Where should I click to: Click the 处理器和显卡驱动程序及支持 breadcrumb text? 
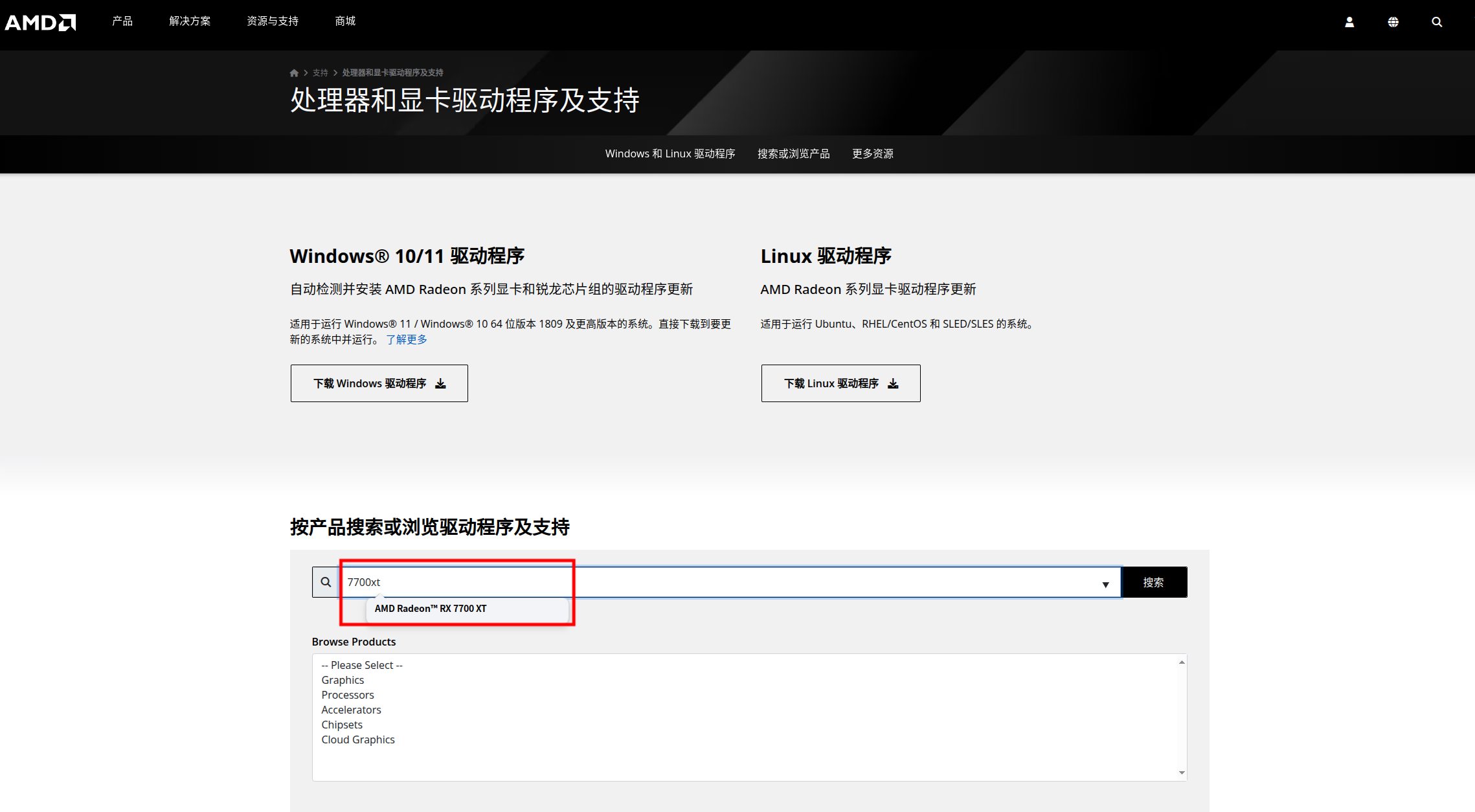[x=393, y=73]
